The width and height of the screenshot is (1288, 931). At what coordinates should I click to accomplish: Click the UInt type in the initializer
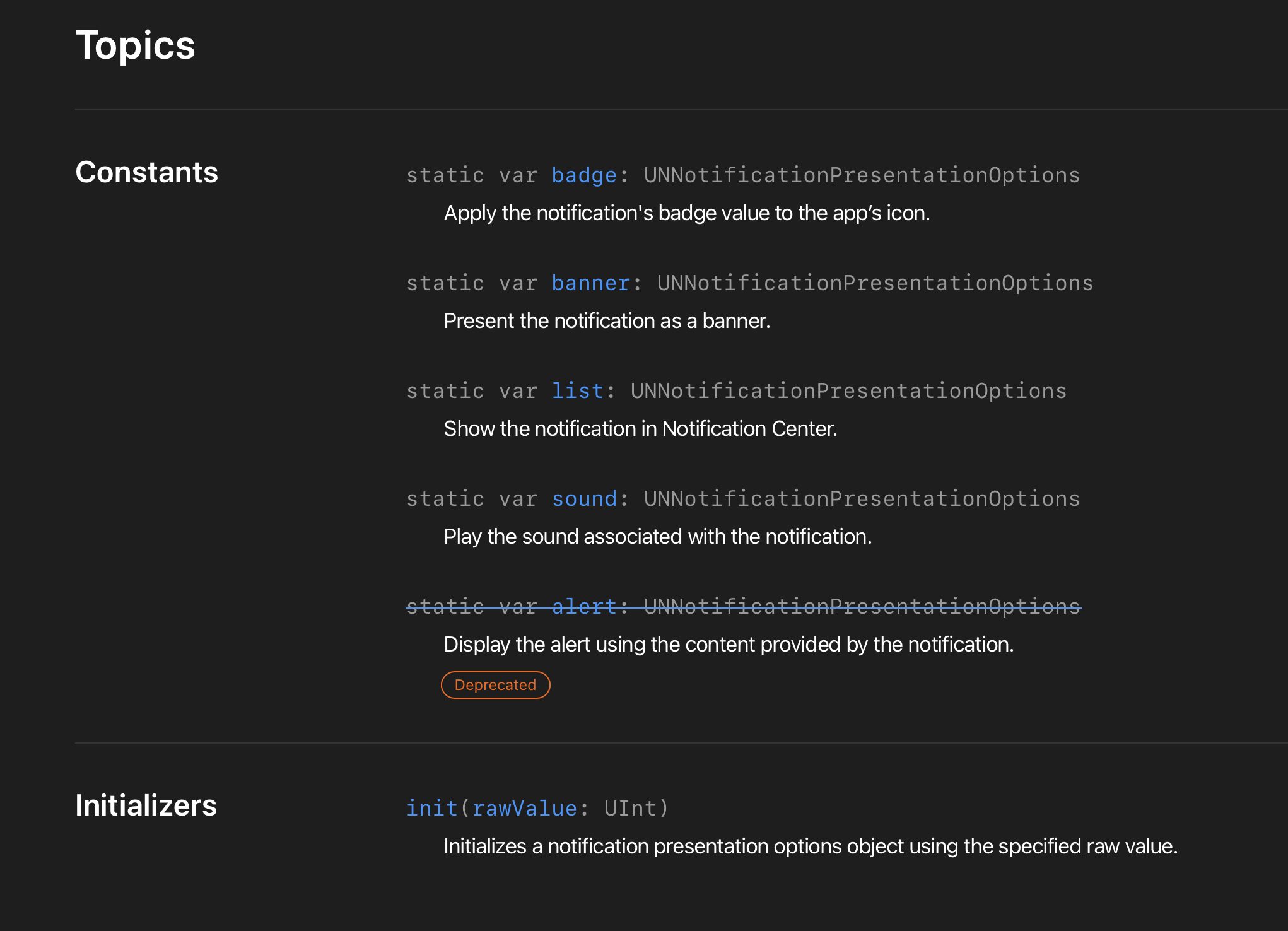(x=629, y=809)
